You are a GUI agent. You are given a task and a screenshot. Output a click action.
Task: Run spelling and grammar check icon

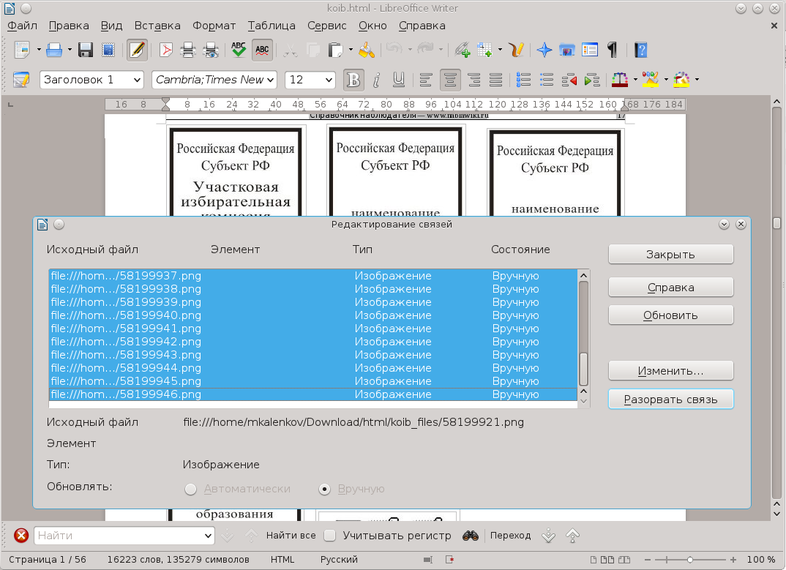pos(239,50)
